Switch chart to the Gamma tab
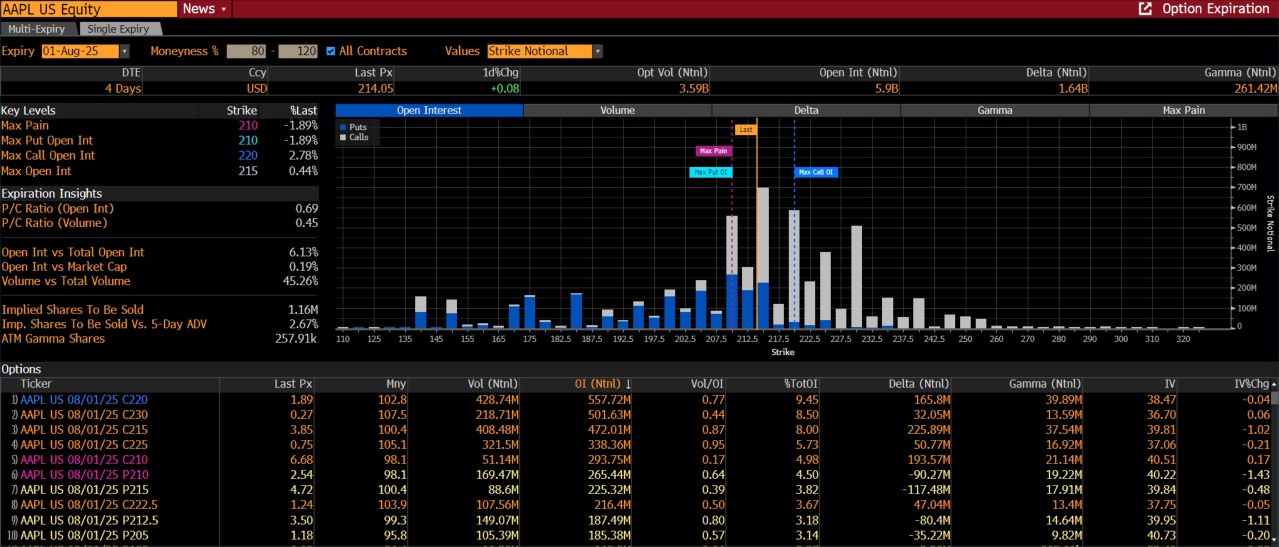This screenshot has height=547, width=1279. tap(995, 110)
